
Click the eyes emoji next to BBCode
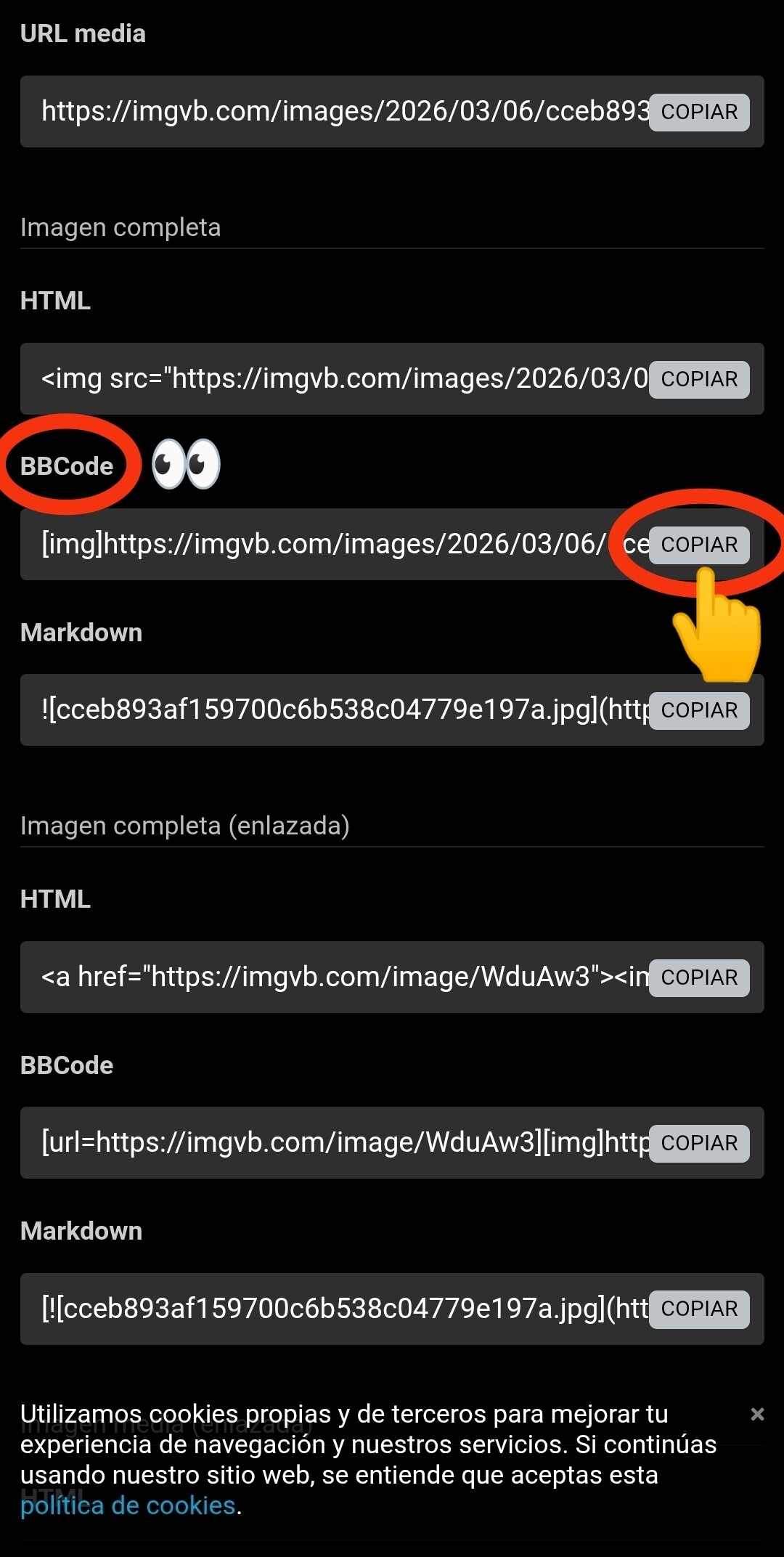186,464
